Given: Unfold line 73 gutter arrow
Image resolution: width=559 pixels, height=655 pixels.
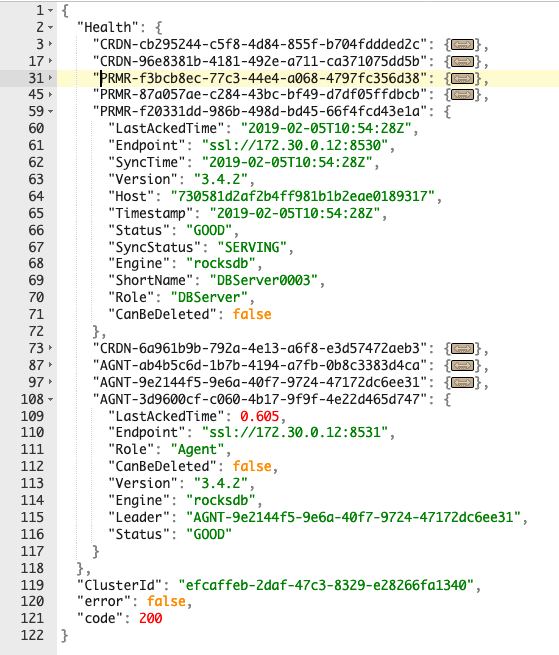Looking at the screenshot, I should coord(51,348).
